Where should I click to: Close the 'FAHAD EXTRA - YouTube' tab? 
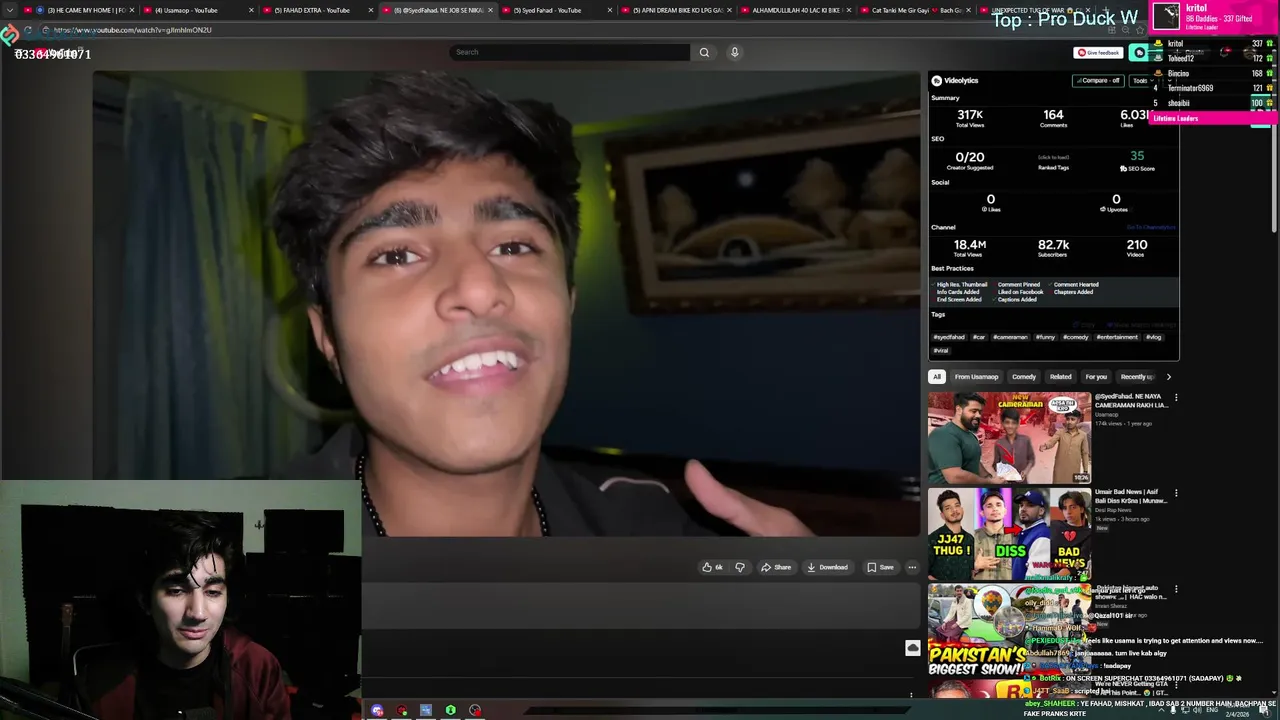coord(371,10)
